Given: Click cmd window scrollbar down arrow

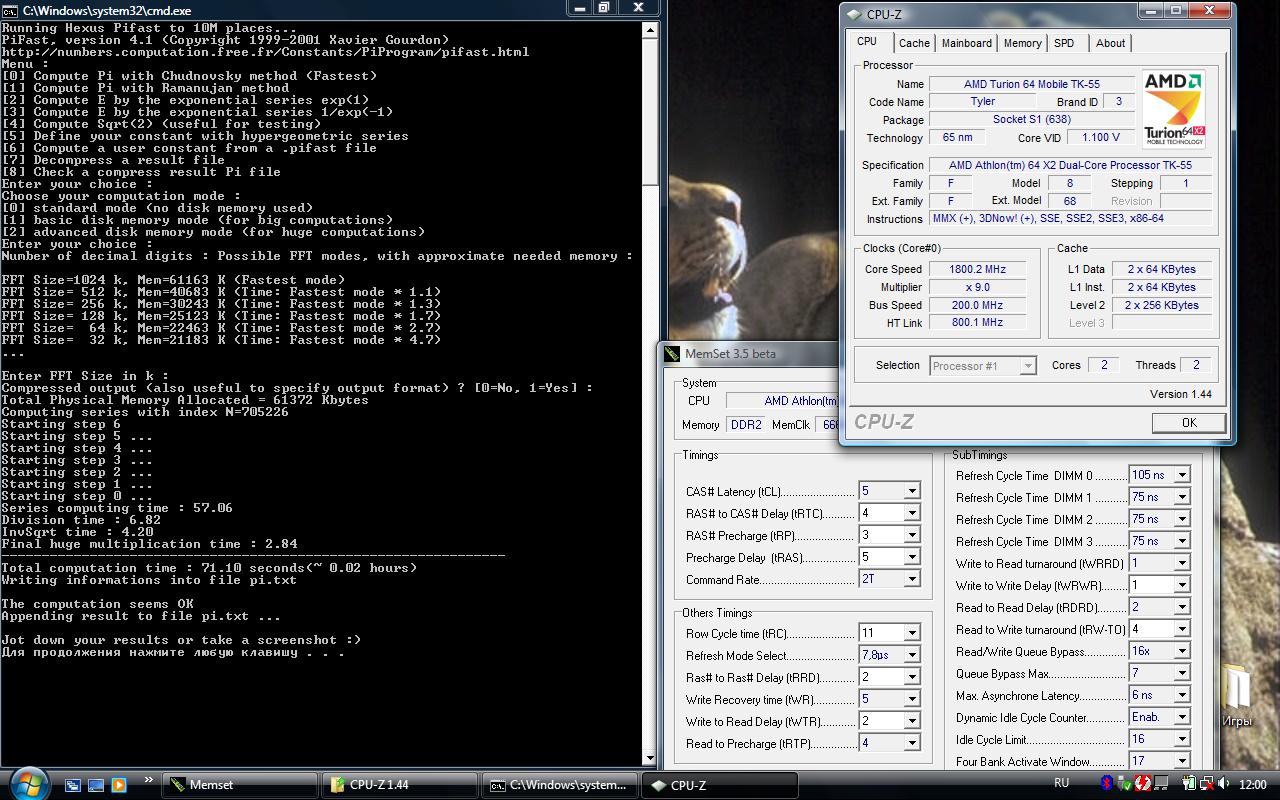Looking at the screenshot, I should point(649,757).
